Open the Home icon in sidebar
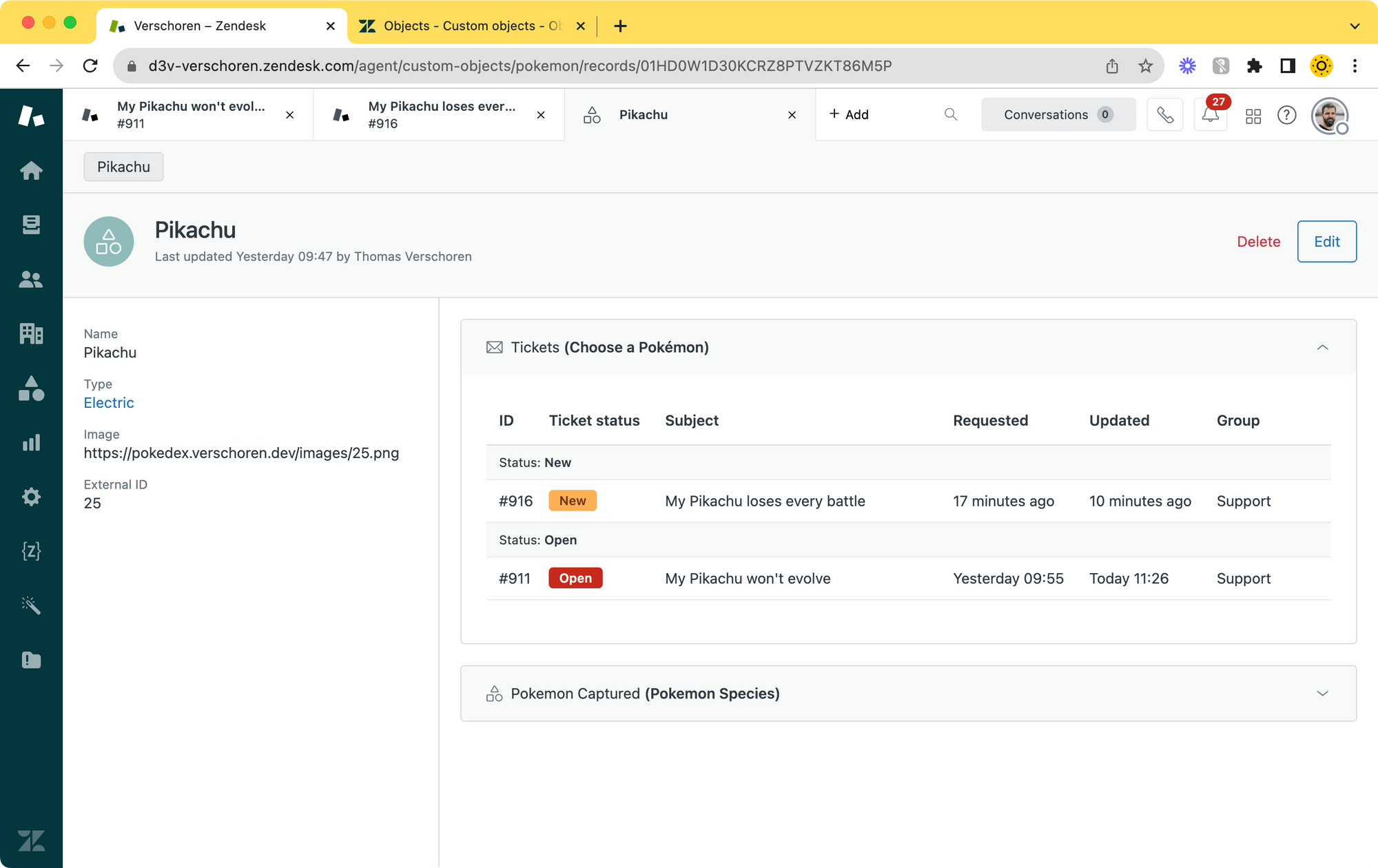The width and height of the screenshot is (1378, 868). [31, 170]
